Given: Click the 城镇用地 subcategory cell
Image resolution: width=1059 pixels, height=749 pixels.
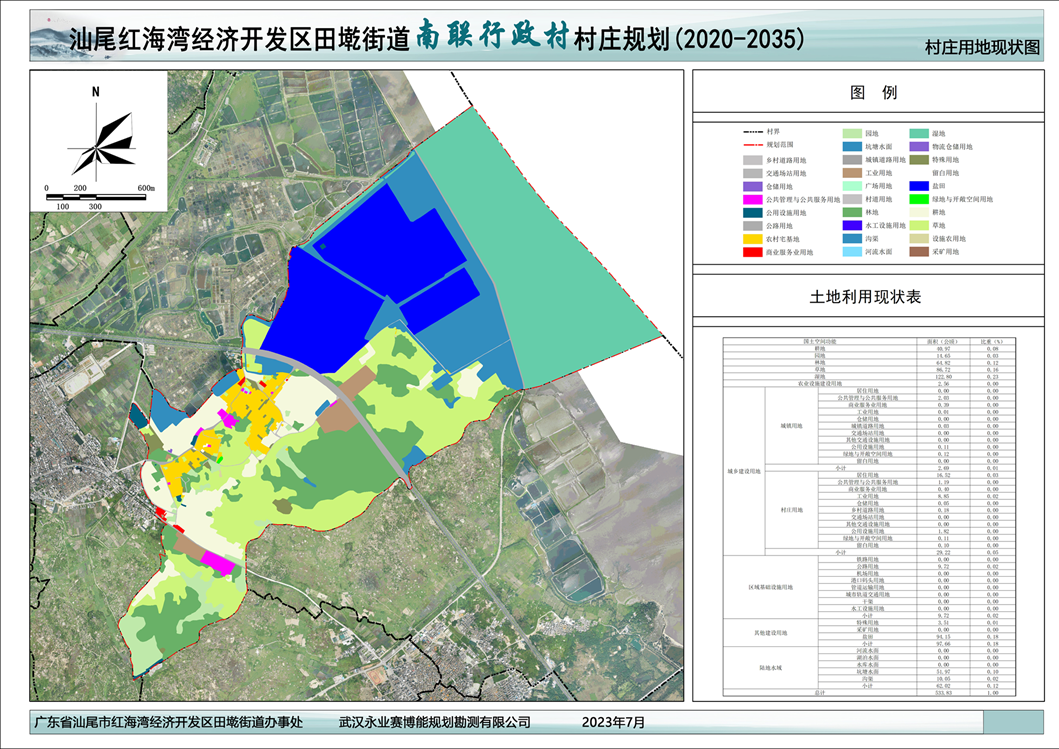Looking at the screenshot, I should 791,425.
